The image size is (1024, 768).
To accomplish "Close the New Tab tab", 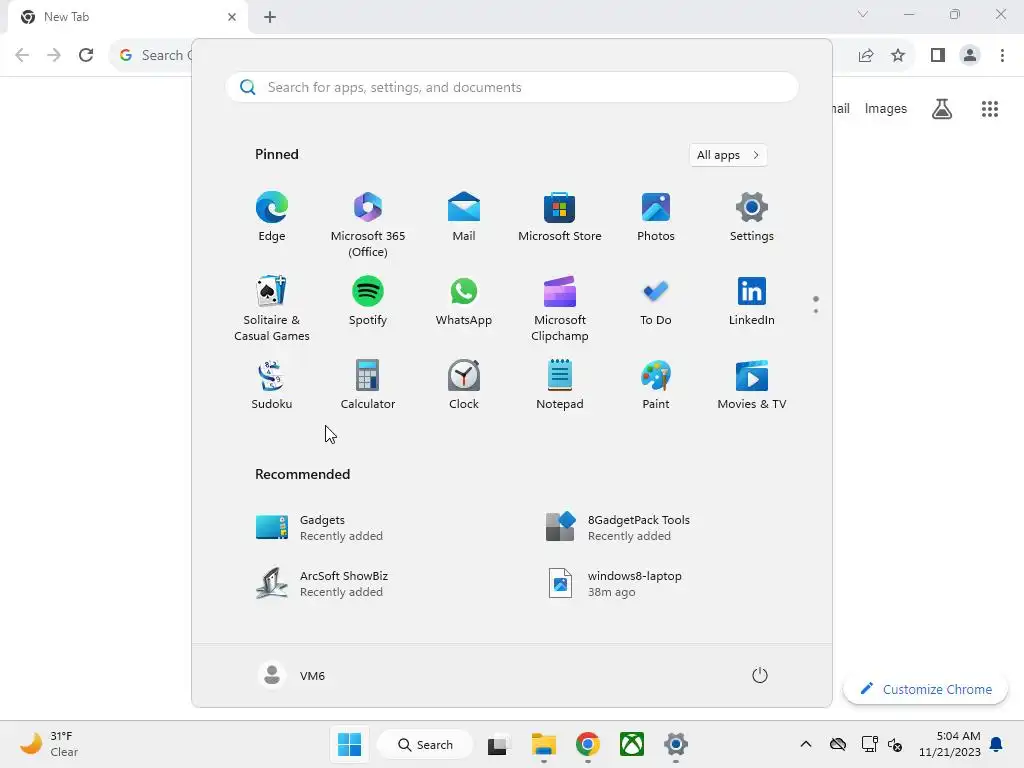I will tap(232, 17).
